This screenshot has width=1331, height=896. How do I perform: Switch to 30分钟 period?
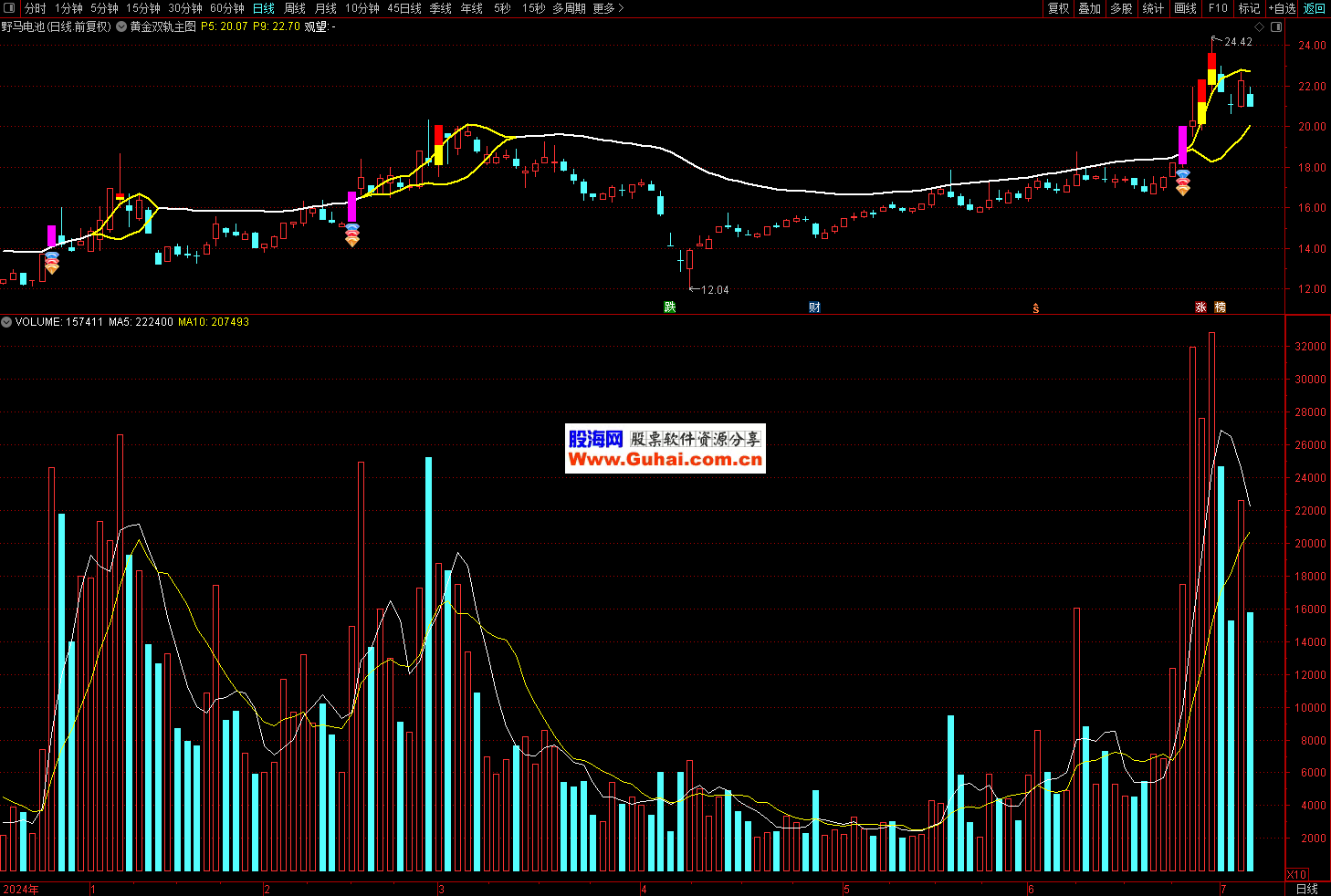[x=185, y=8]
